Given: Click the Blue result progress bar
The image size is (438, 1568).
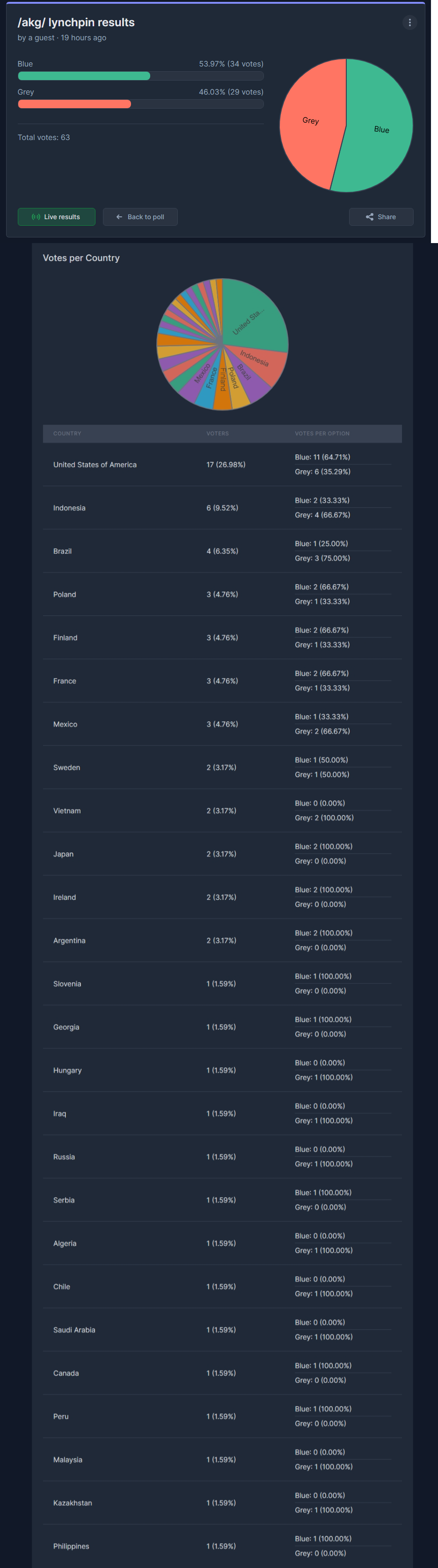Looking at the screenshot, I should (x=140, y=76).
